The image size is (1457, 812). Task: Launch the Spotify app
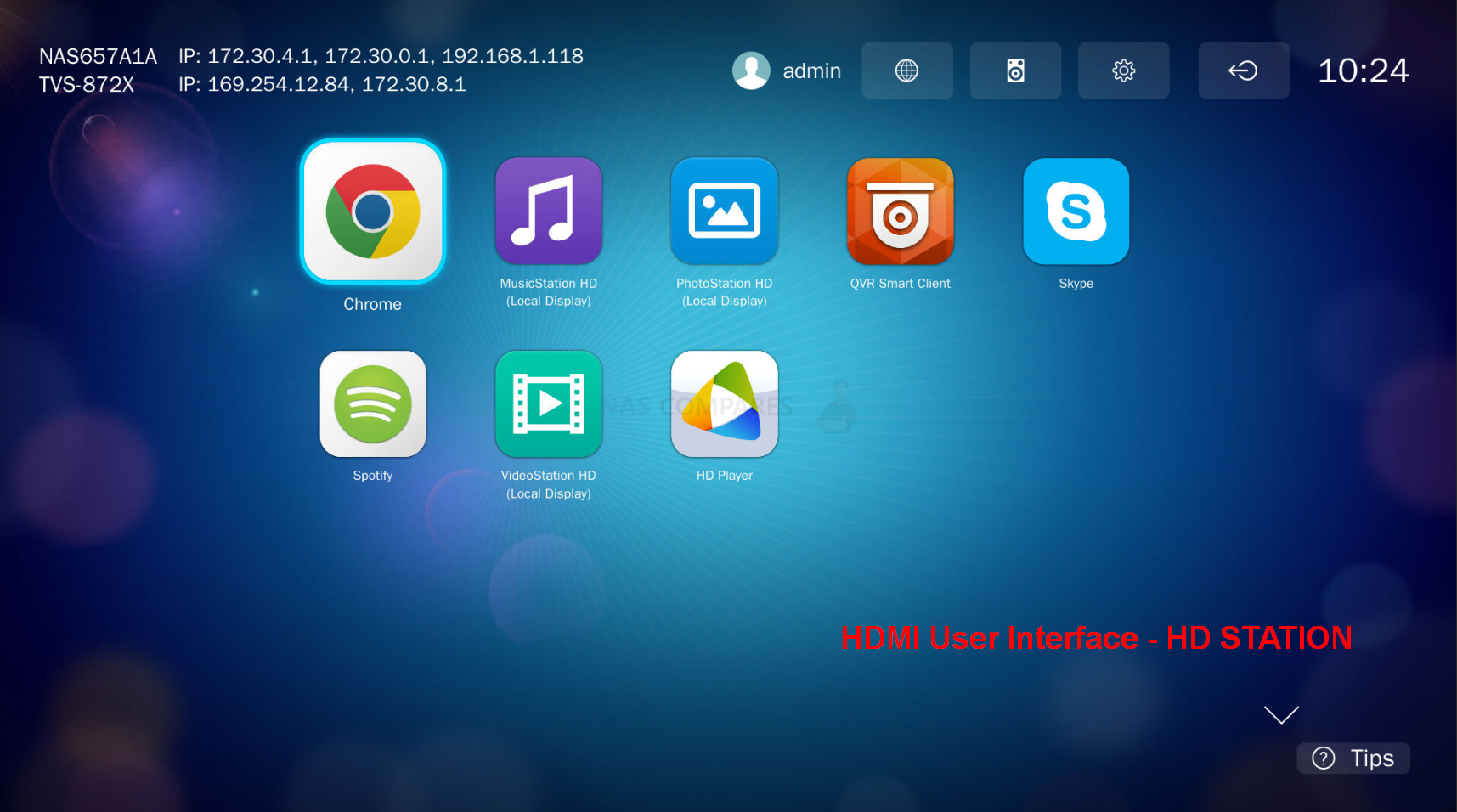point(373,403)
